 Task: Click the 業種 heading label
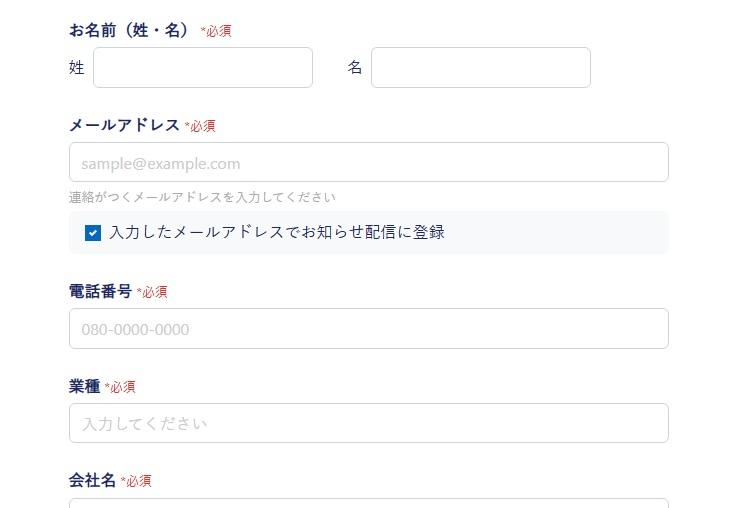click(84, 386)
